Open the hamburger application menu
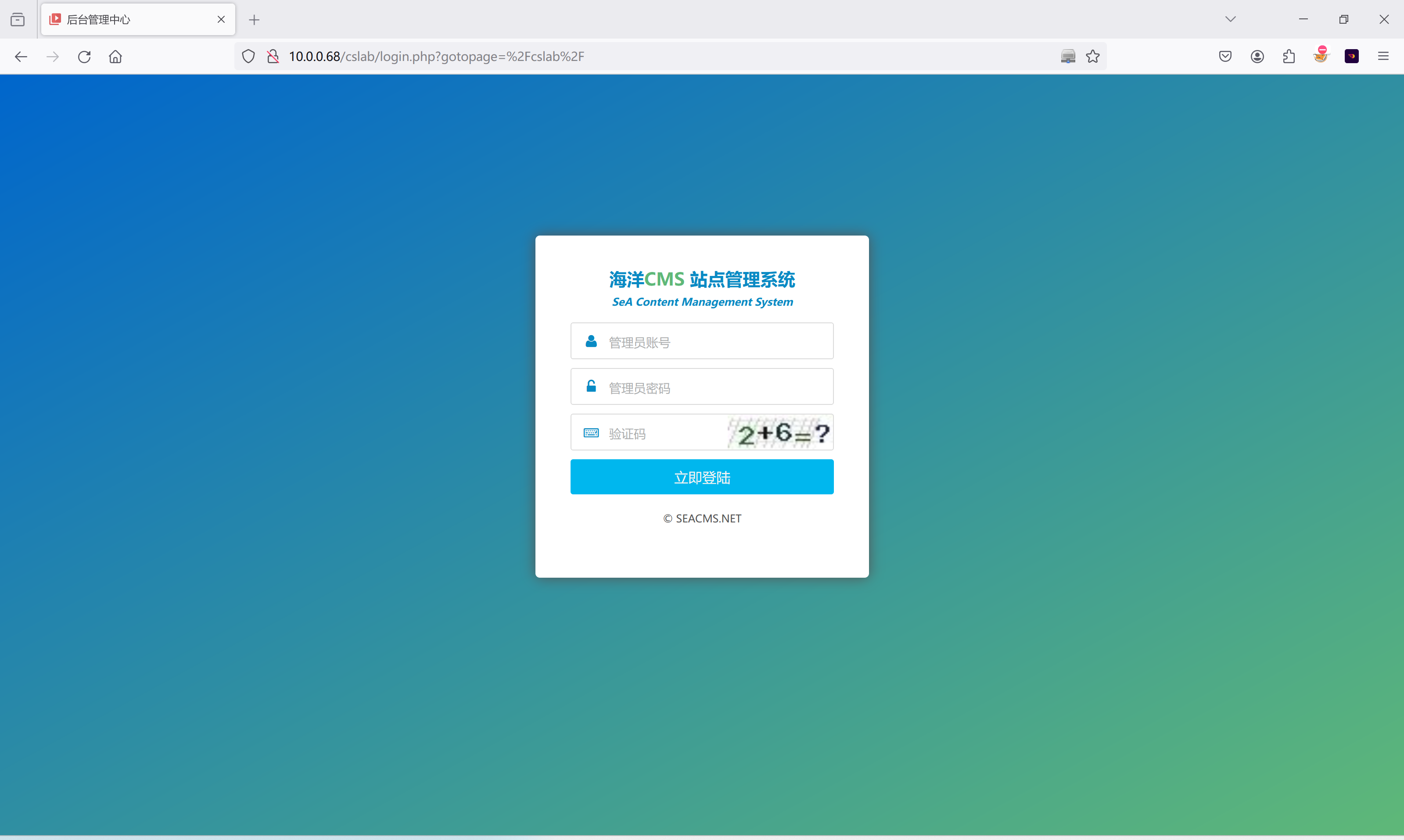The image size is (1404, 840). point(1384,56)
